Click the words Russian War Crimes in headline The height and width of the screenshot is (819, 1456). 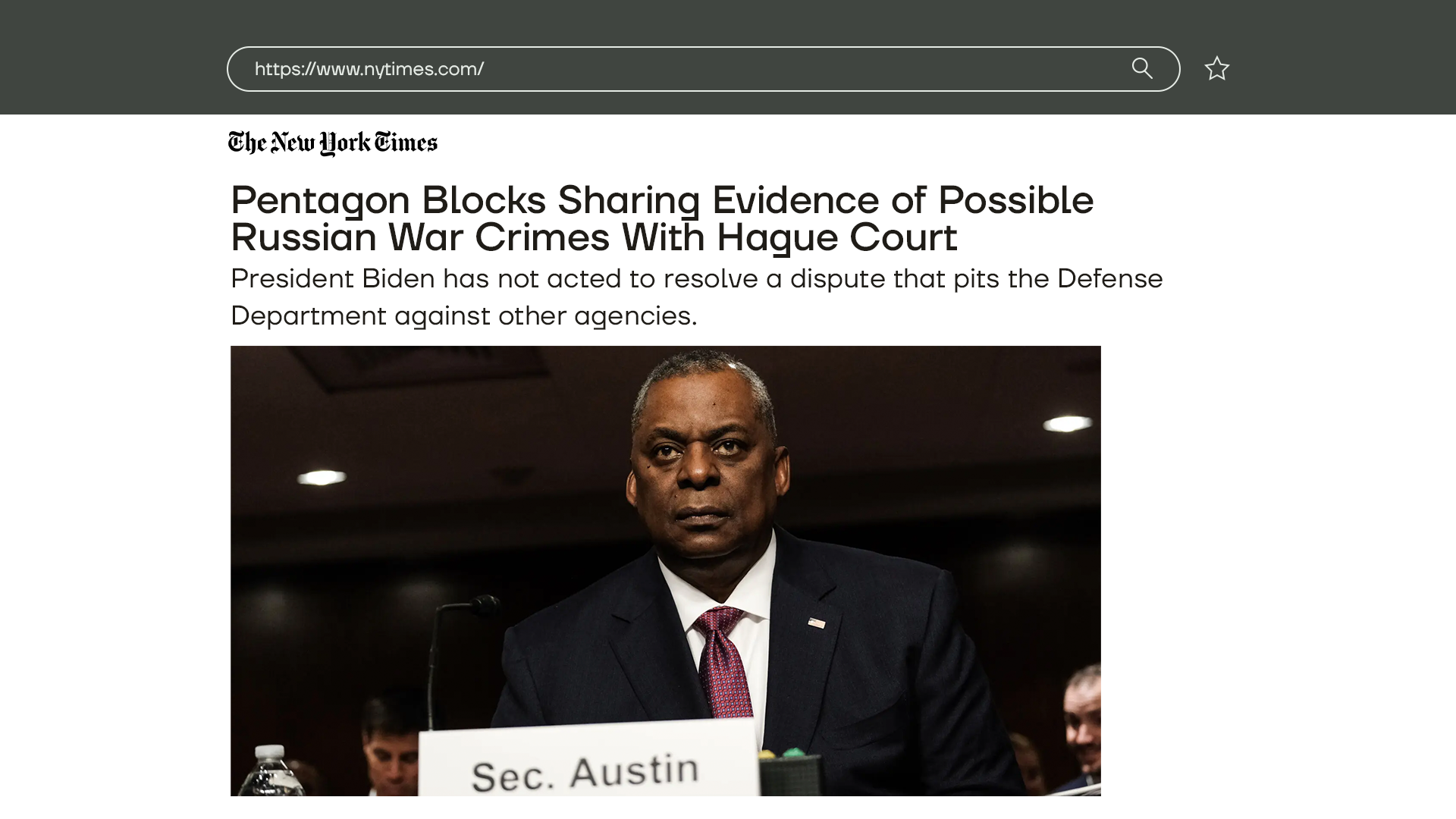pyautogui.click(x=420, y=237)
